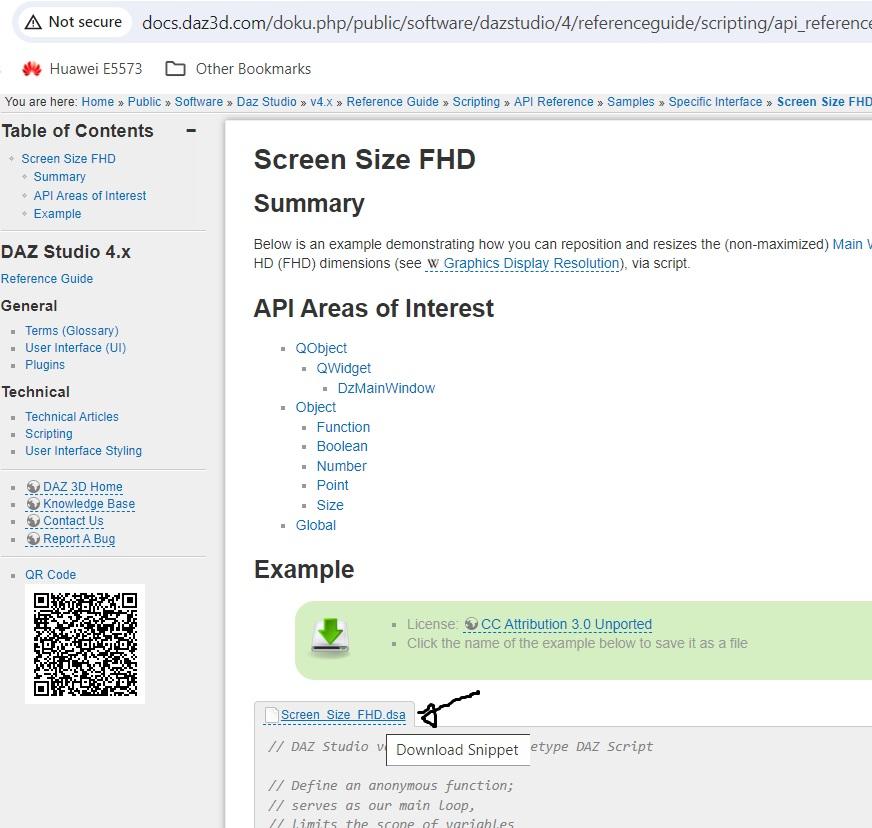872x828 pixels.
Task: Open Plugins link in sidebar
Action: click(45, 365)
